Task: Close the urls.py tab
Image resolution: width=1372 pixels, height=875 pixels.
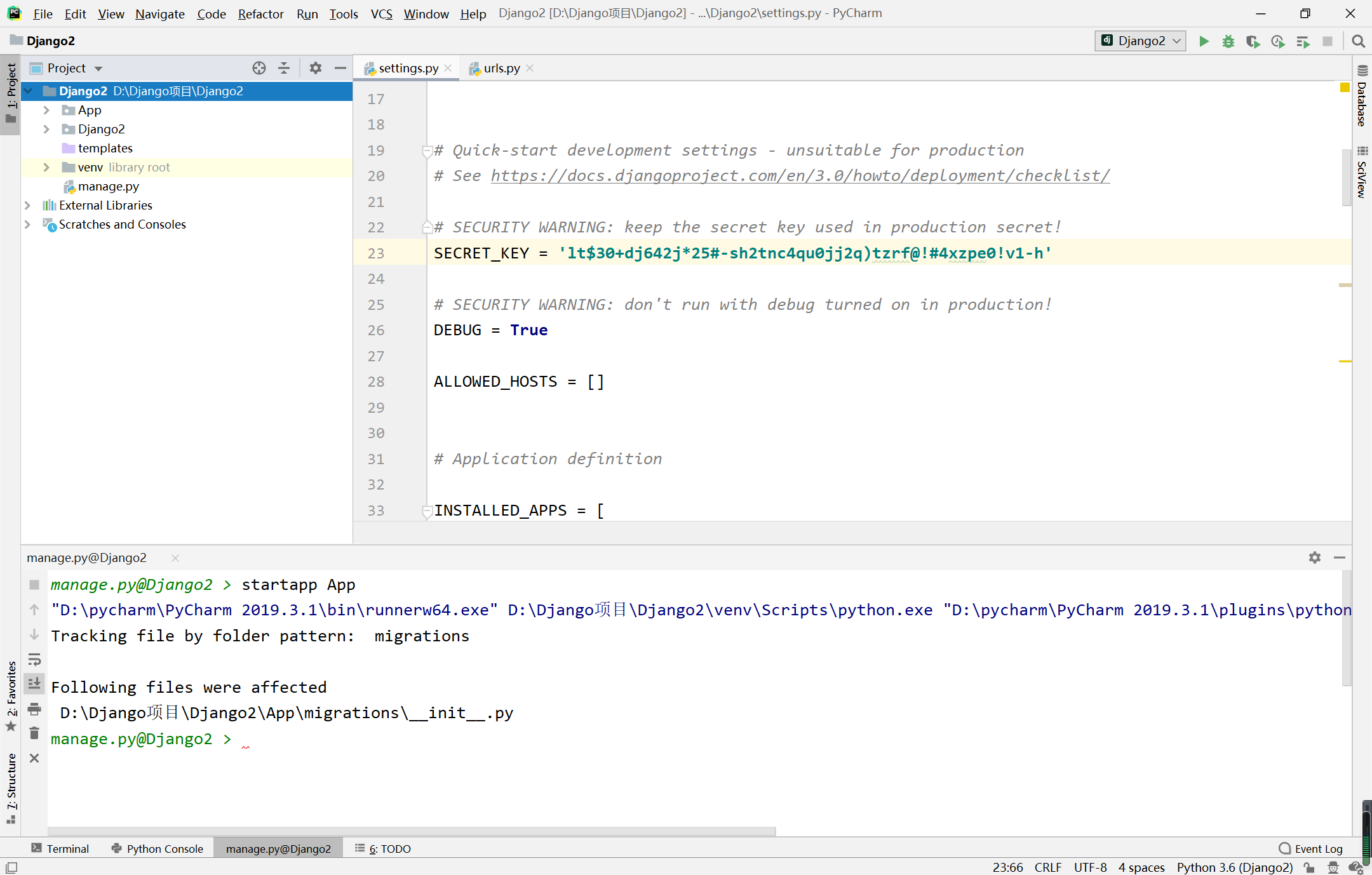Action: [530, 68]
